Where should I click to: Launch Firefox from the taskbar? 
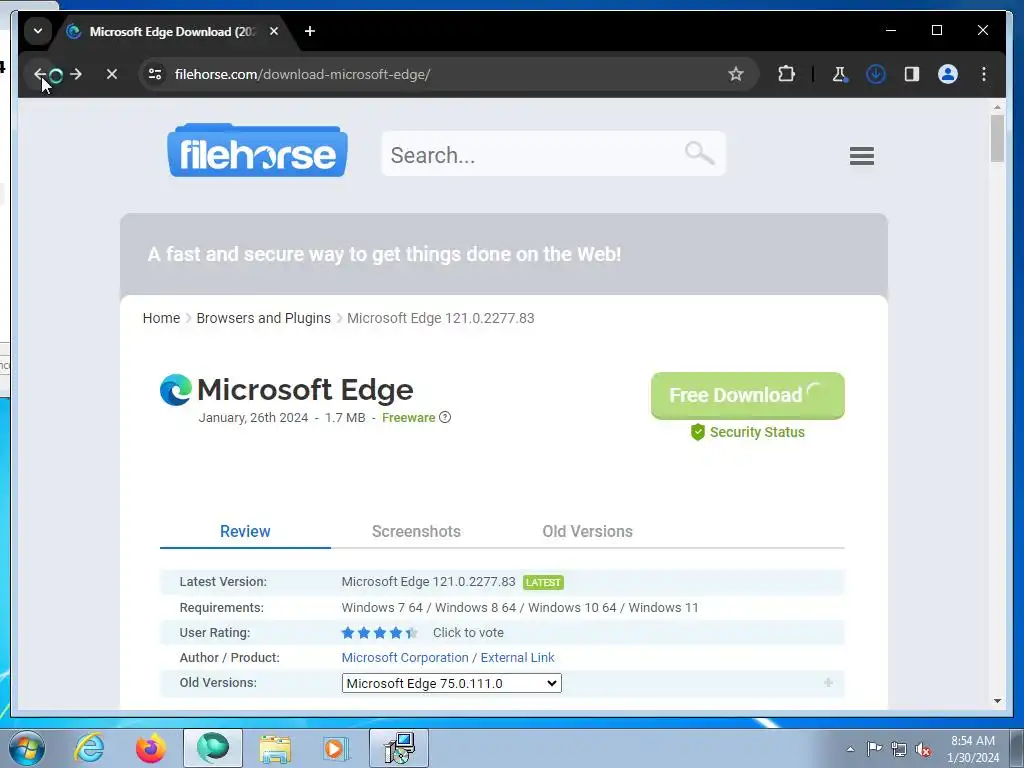click(151, 748)
